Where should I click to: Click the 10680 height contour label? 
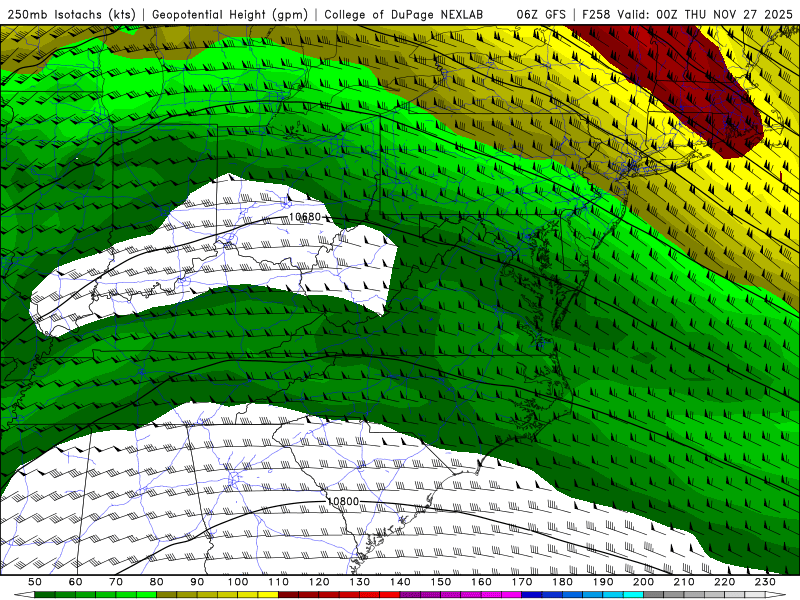[305, 217]
